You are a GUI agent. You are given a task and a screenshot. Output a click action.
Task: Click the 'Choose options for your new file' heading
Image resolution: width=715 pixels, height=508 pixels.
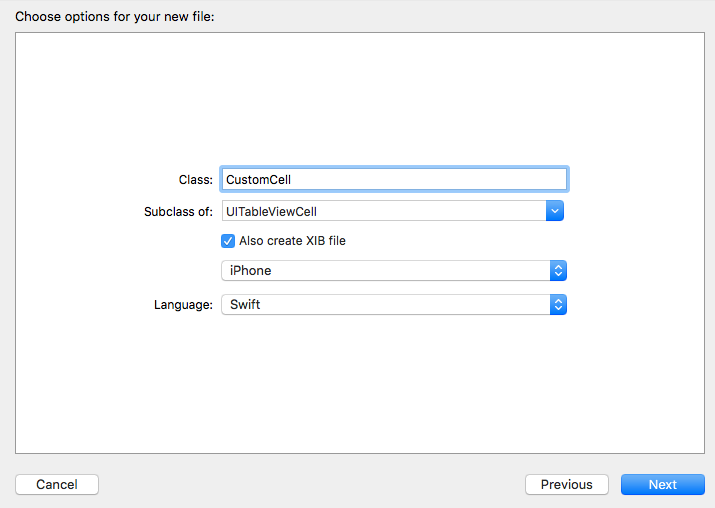pos(115,17)
